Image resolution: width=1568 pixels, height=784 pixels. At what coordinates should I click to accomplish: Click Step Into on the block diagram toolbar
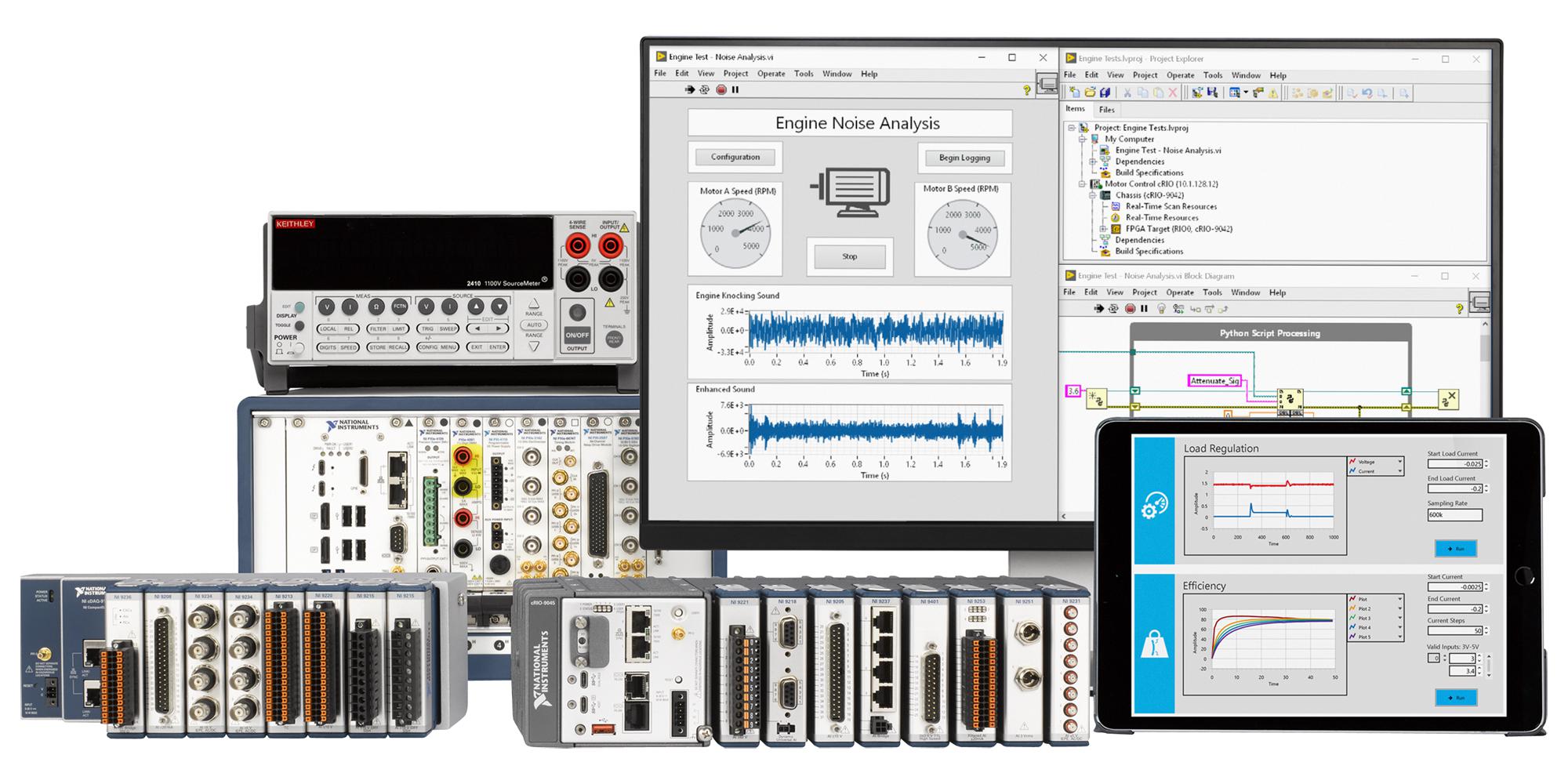click(1196, 309)
